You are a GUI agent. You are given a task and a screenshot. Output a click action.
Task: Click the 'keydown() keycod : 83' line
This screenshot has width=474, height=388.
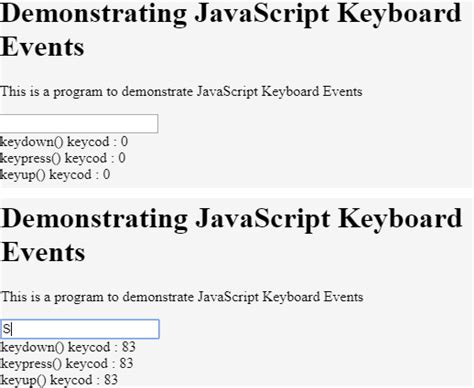point(68,347)
